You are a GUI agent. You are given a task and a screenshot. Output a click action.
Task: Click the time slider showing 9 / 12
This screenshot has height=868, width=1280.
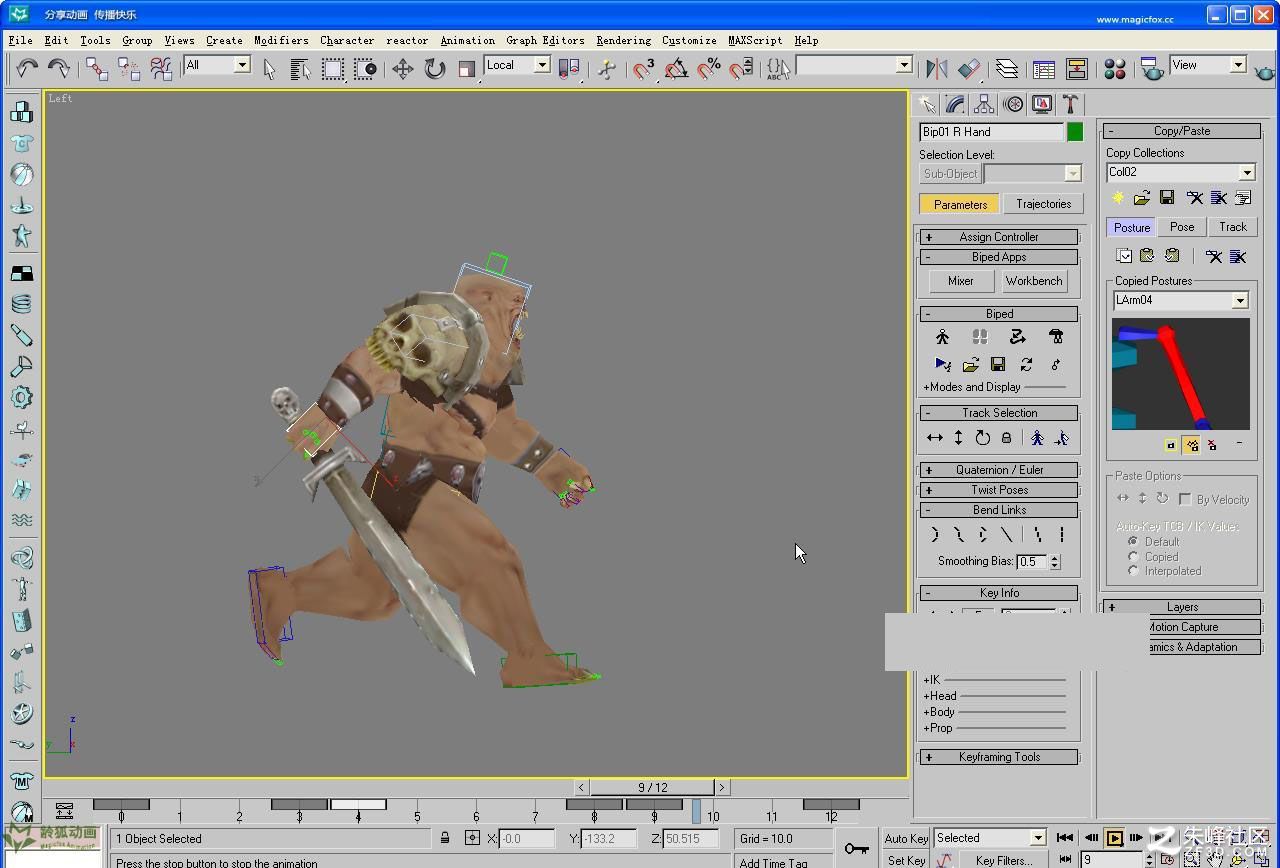[652, 788]
